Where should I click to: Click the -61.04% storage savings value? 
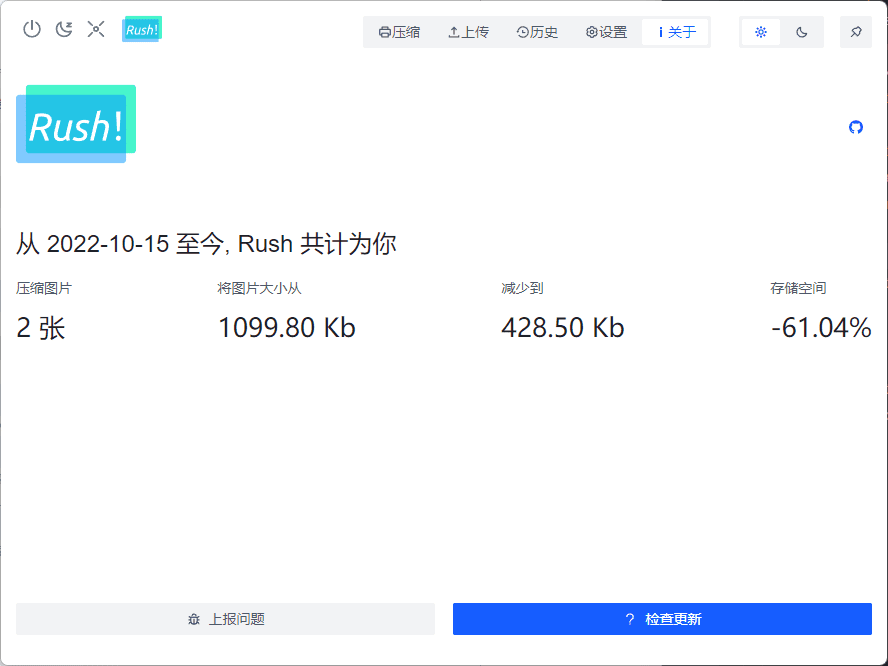(x=821, y=328)
